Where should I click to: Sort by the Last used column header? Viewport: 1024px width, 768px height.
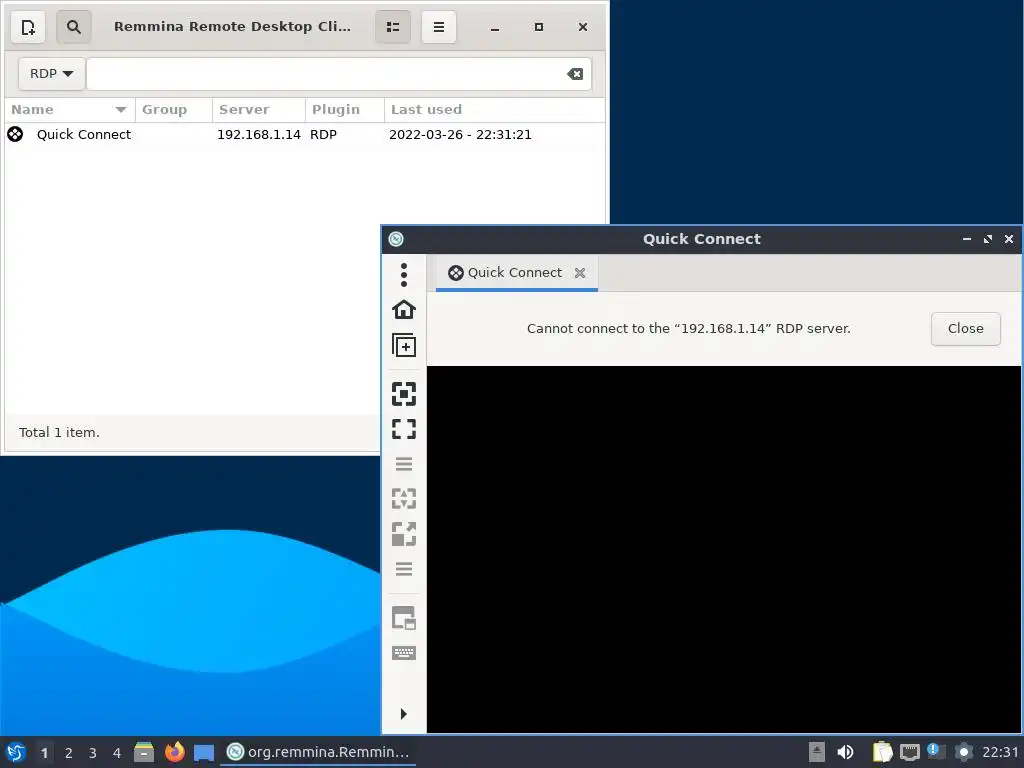point(494,110)
